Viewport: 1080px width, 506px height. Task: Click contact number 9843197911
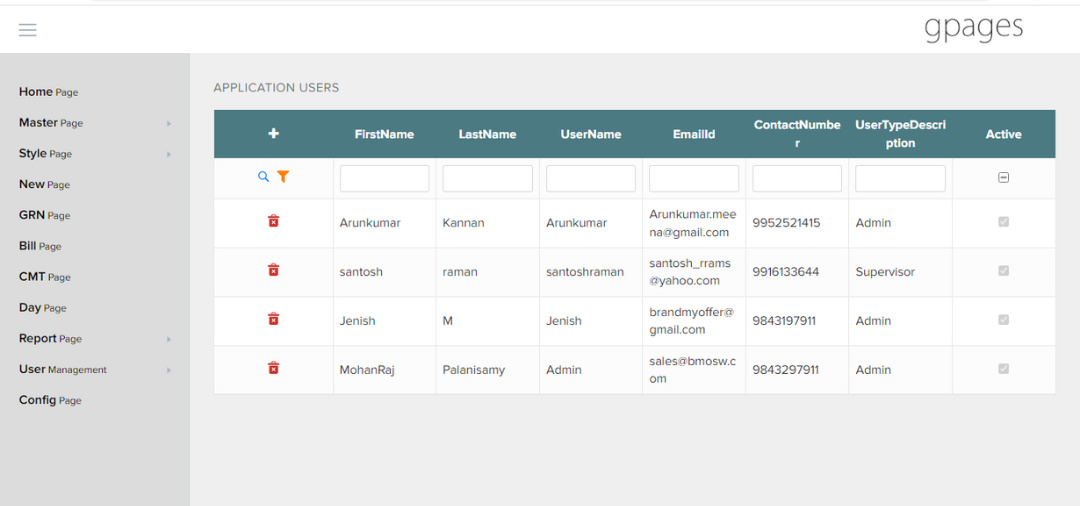click(x=784, y=321)
